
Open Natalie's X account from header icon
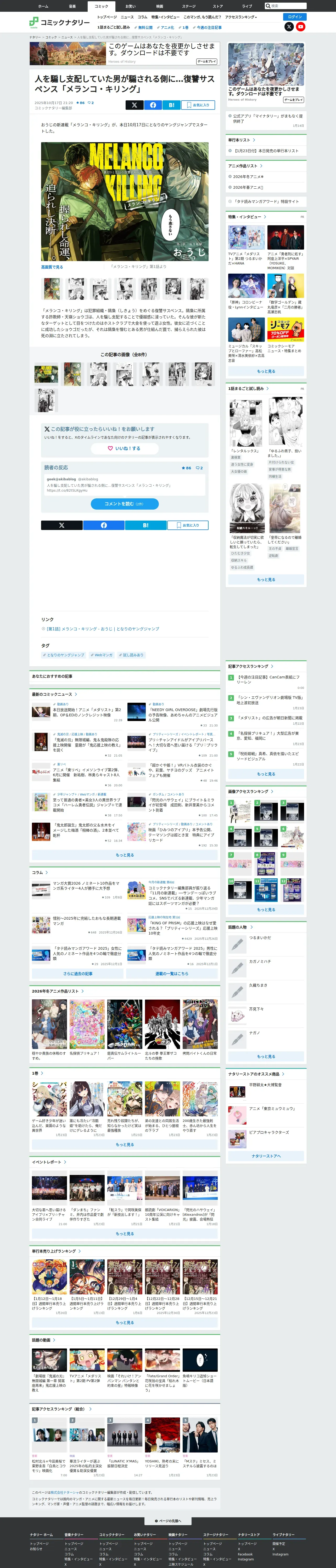point(289,27)
